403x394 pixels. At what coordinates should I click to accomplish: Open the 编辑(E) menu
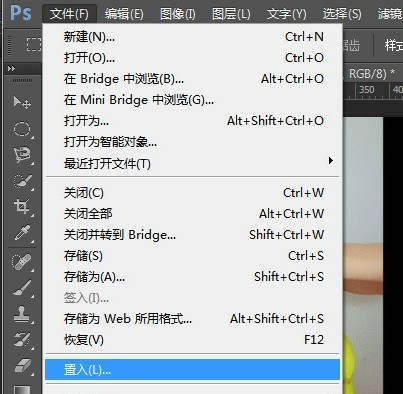[124, 14]
